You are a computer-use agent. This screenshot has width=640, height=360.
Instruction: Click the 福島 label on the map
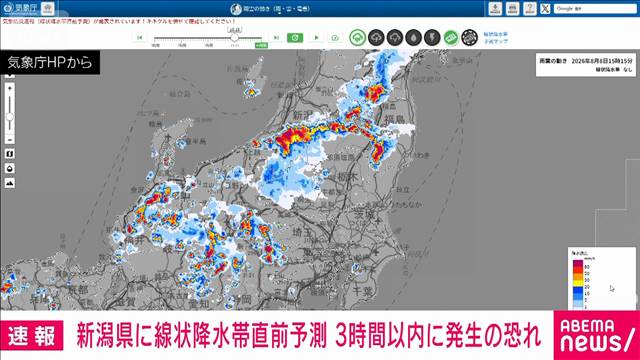(x=394, y=119)
